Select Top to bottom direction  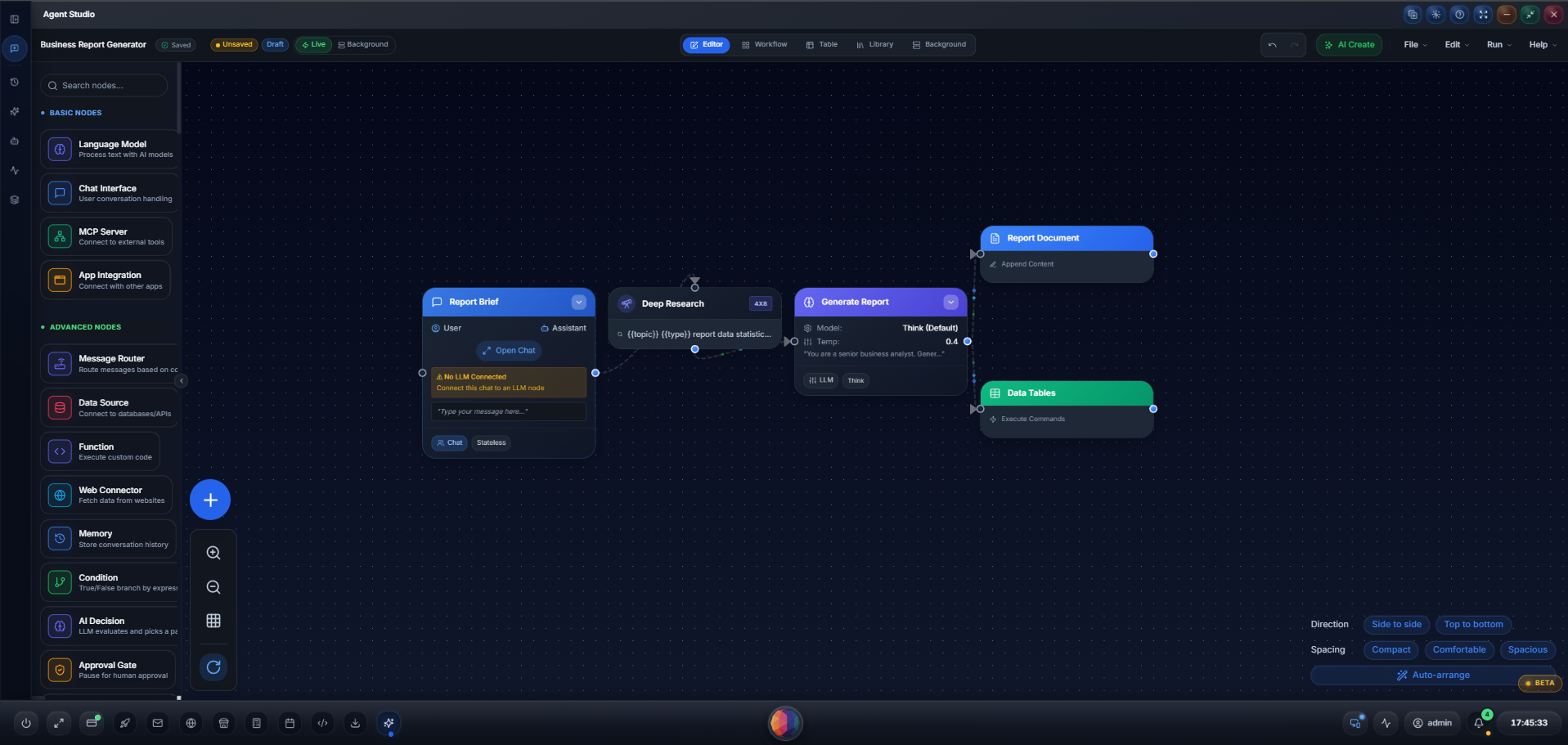[x=1473, y=625]
